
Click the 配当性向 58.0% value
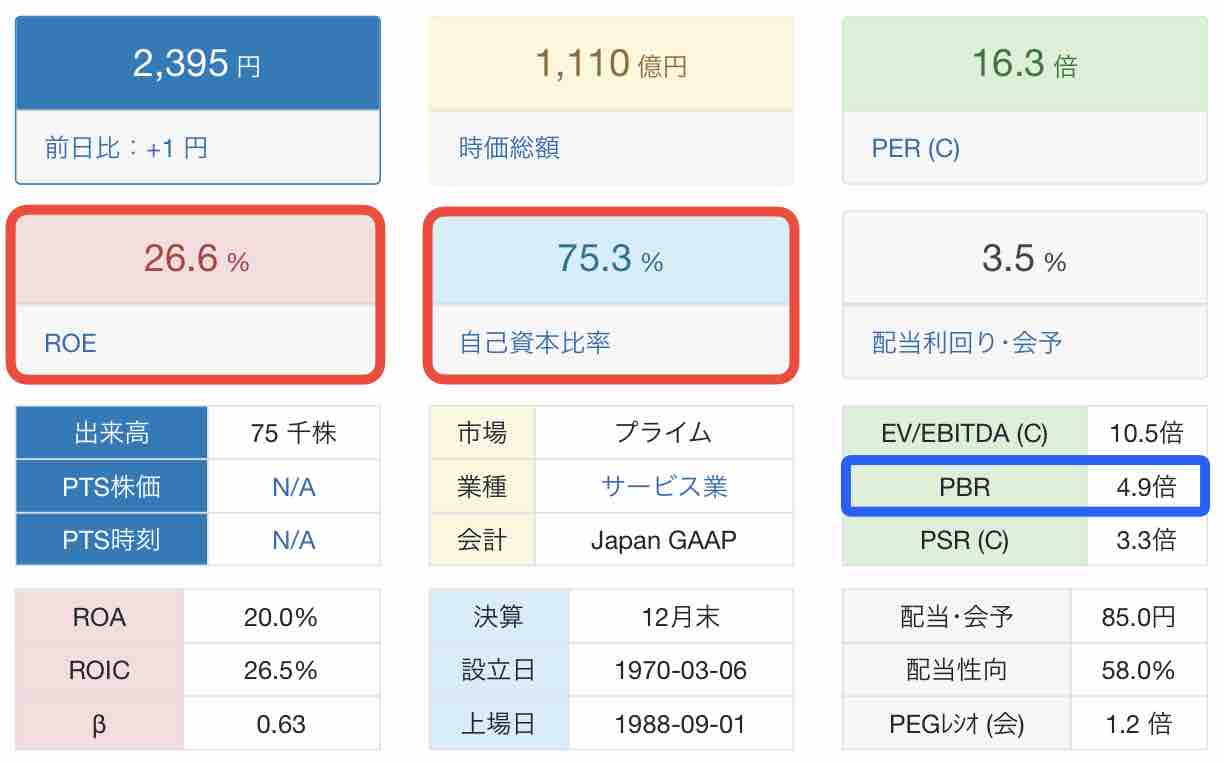(x=1138, y=669)
